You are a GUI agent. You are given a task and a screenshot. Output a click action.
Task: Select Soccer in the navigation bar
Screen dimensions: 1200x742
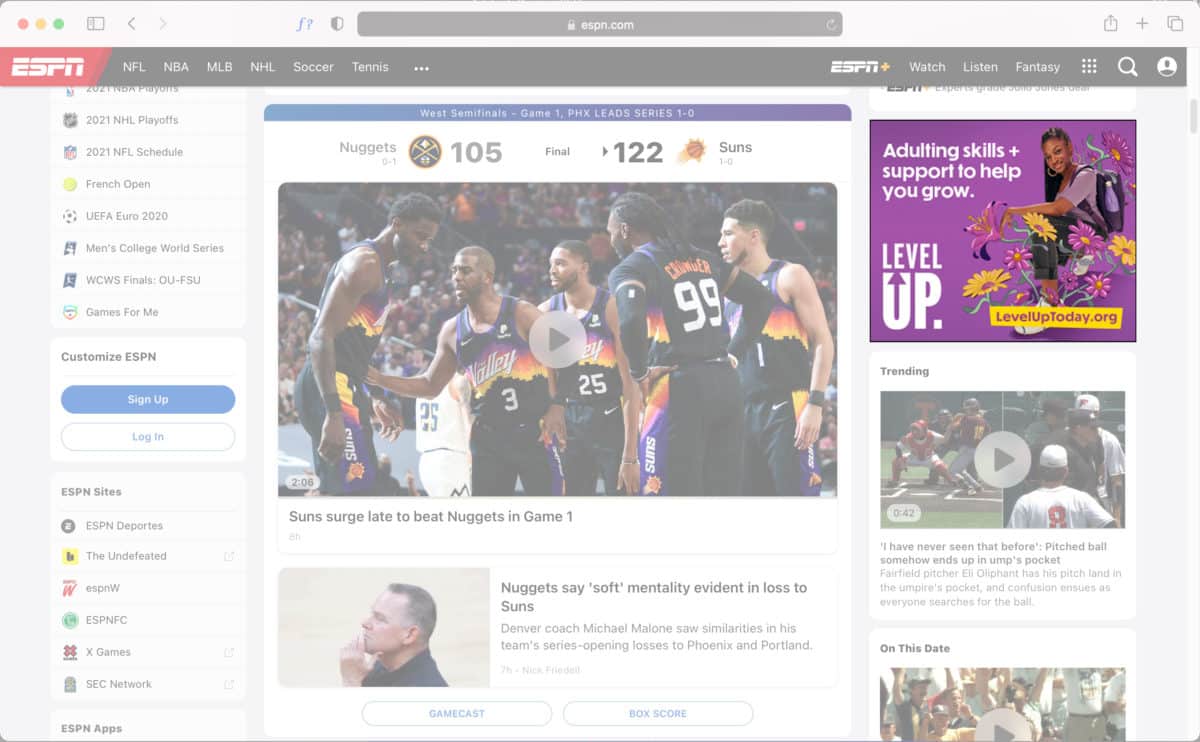tap(313, 67)
